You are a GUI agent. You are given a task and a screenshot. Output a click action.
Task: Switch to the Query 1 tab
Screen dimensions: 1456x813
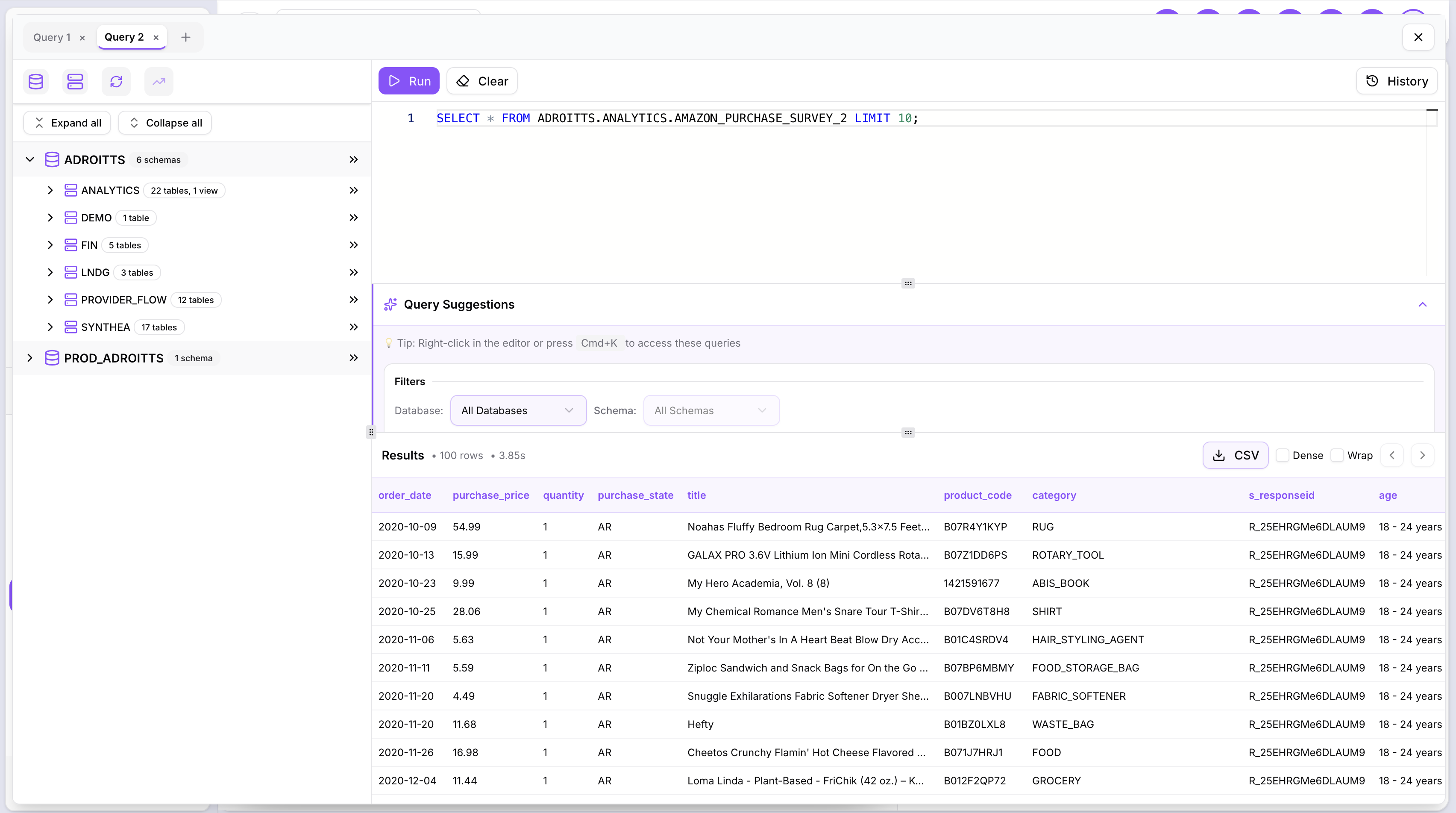click(x=52, y=37)
